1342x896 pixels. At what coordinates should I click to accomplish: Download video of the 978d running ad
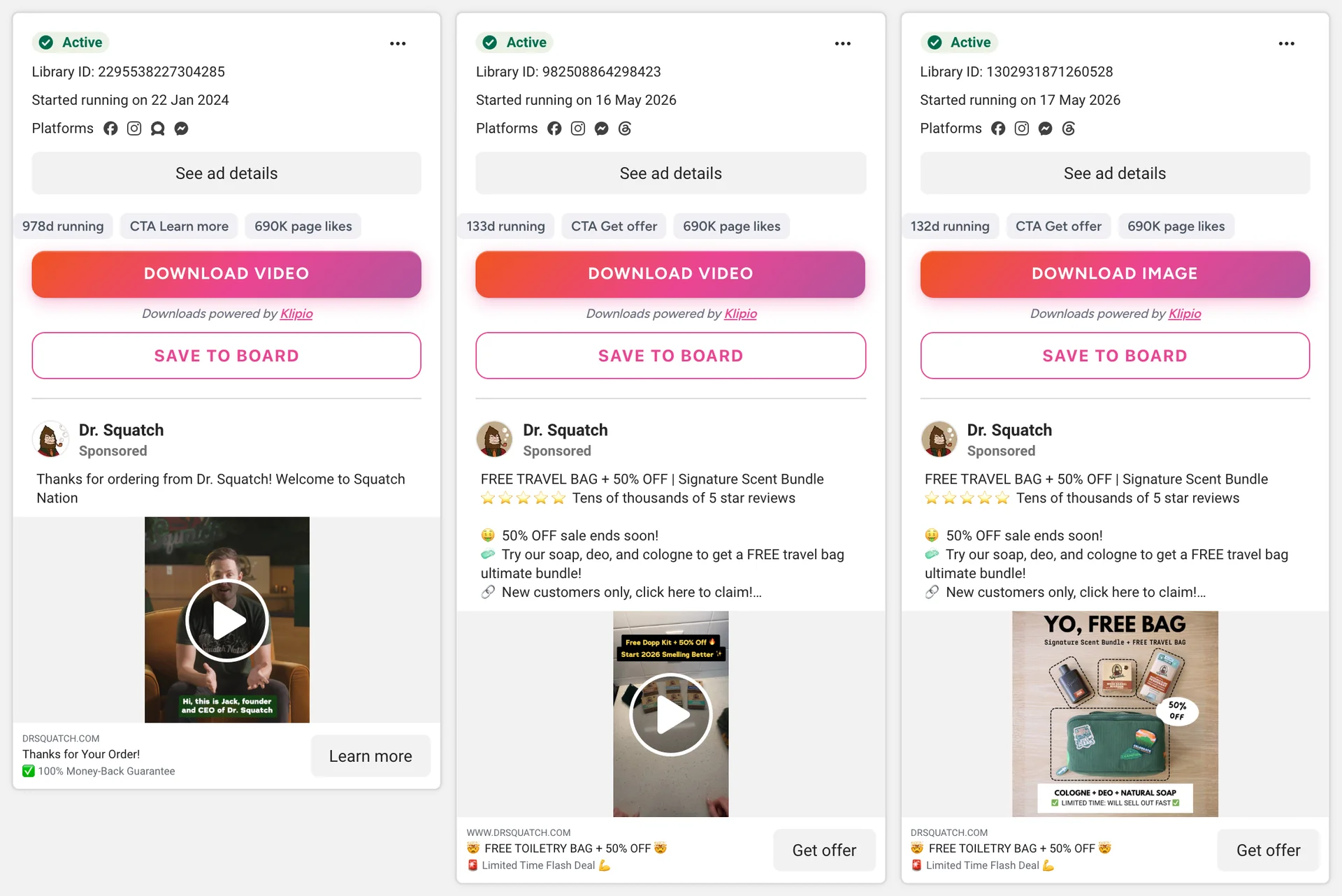[226, 274]
